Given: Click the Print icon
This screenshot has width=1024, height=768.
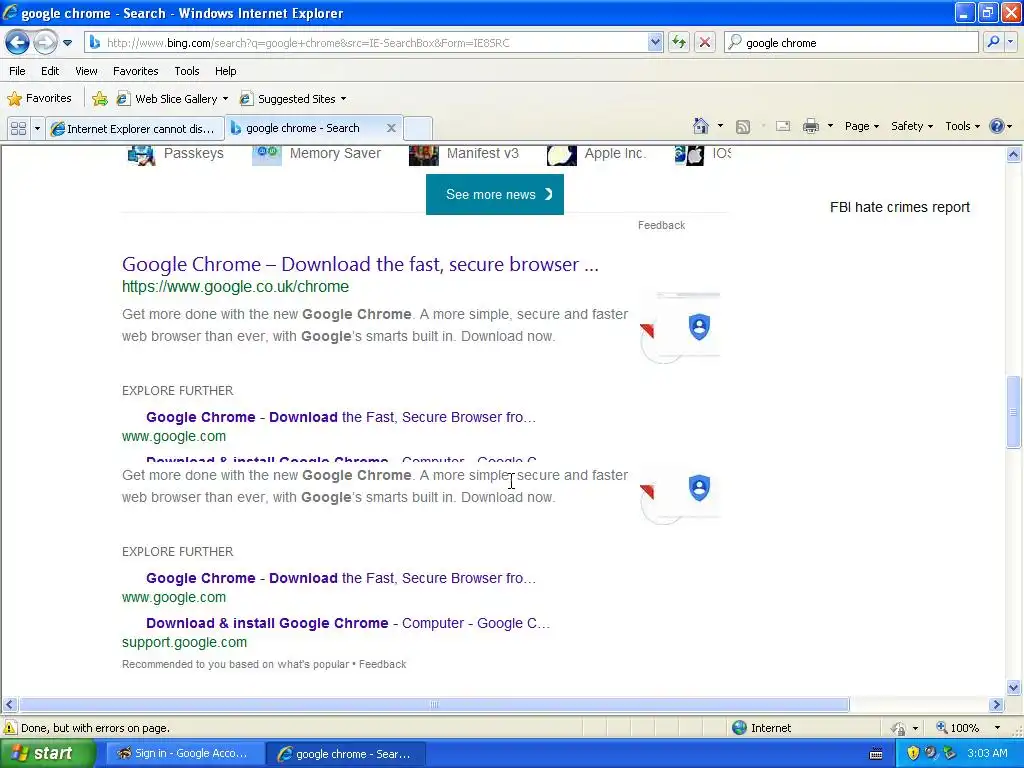Looking at the screenshot, I should pos(810,126).
